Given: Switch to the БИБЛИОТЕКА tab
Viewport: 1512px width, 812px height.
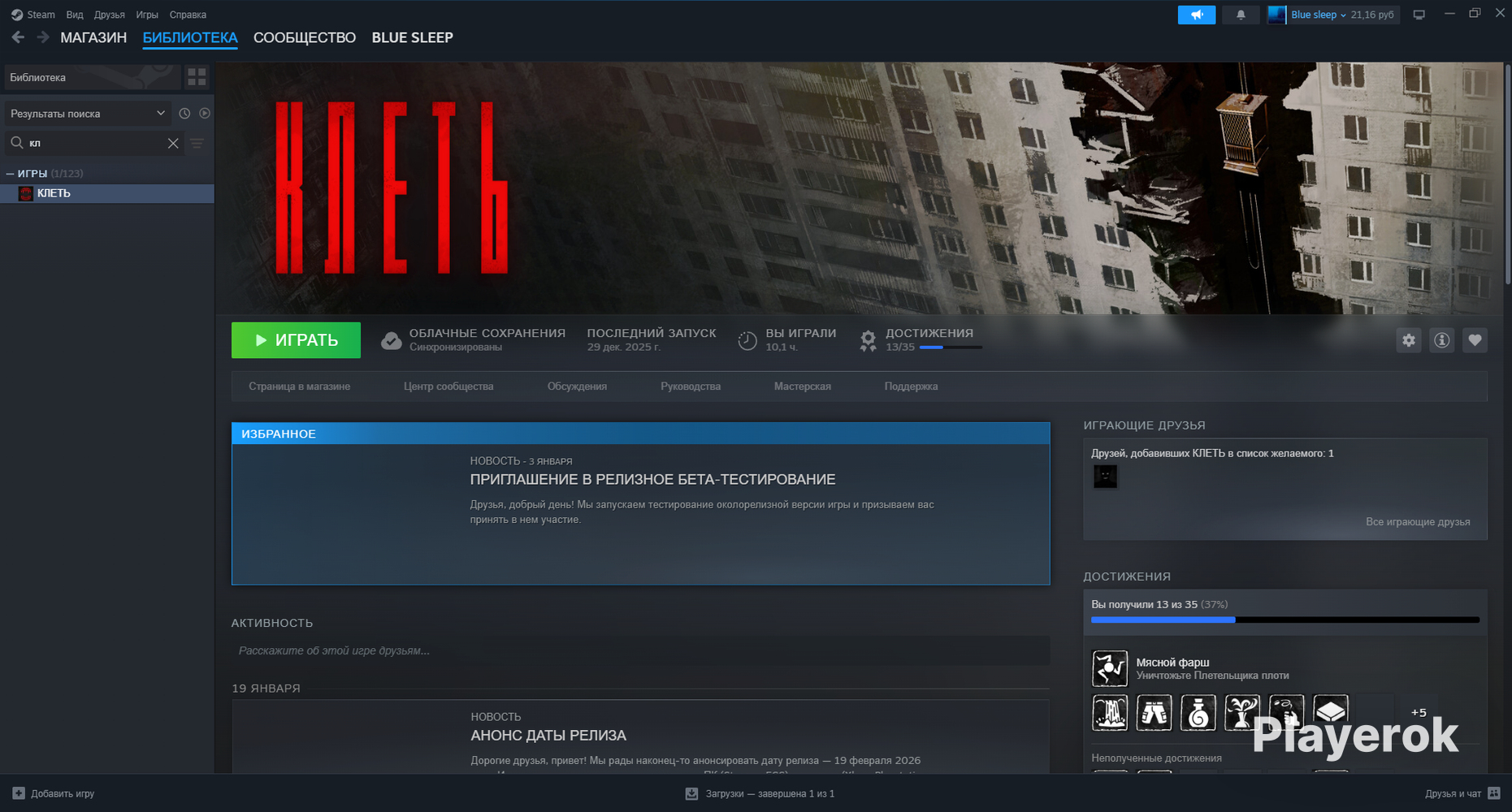Looking at the screenshot, I should (x=190, y=37).
